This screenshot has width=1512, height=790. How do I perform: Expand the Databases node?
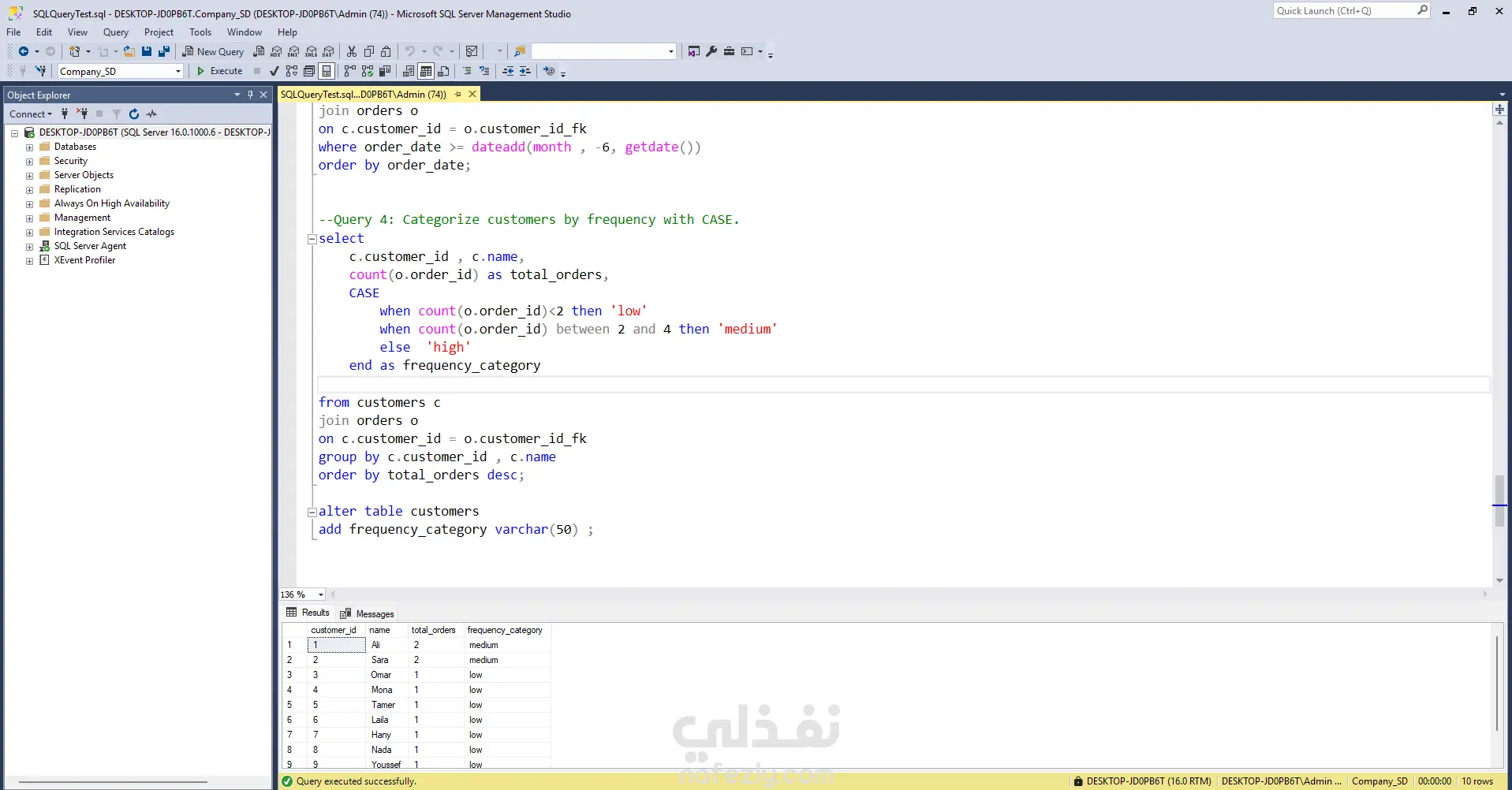[x=29, y=147]
